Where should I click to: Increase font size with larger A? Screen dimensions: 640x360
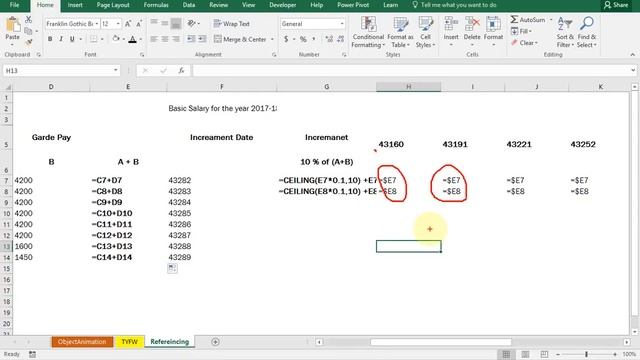click(x=128, y=24)
